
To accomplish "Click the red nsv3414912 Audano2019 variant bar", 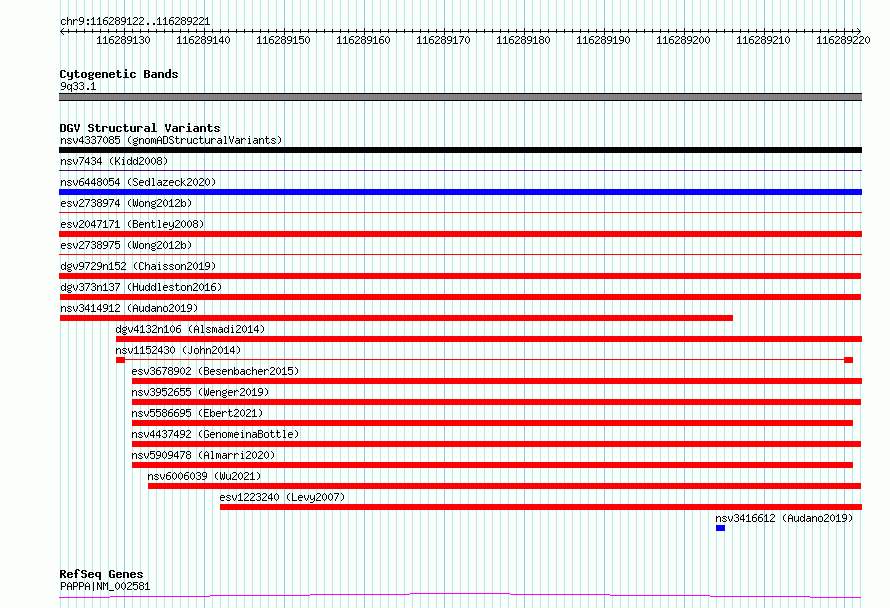I will [396, 318].
